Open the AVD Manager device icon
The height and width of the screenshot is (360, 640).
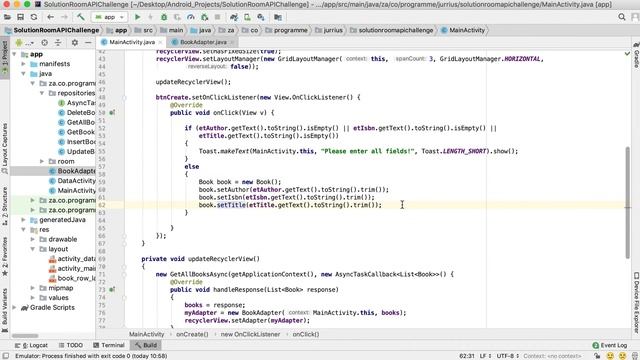247,17
